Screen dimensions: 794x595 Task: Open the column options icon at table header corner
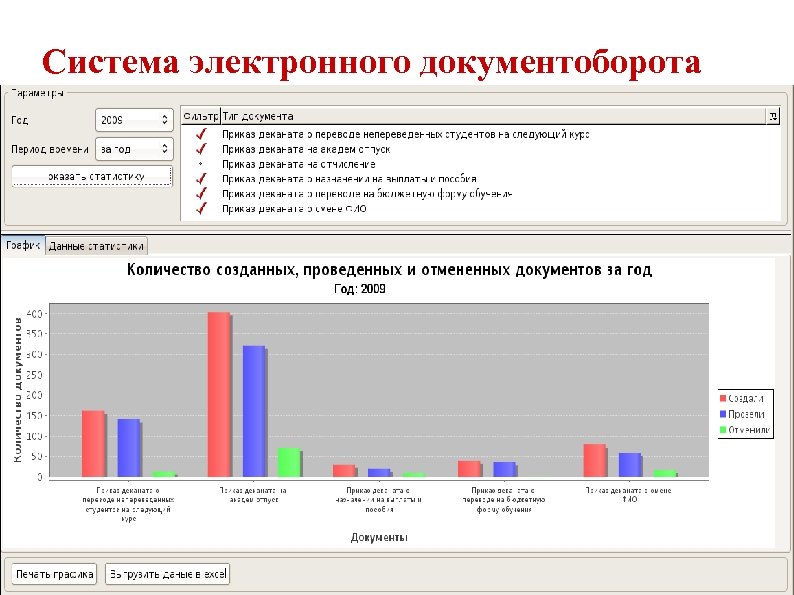coord(773,116)
